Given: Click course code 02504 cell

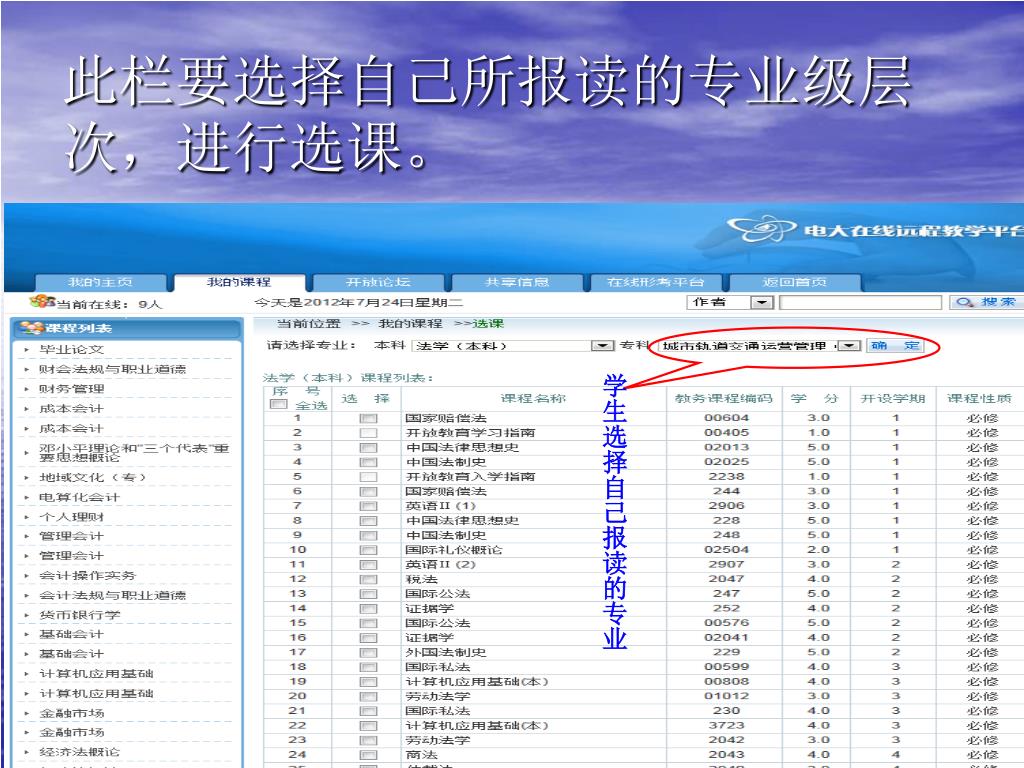Looking at the screenshot, I should point(726,550).
